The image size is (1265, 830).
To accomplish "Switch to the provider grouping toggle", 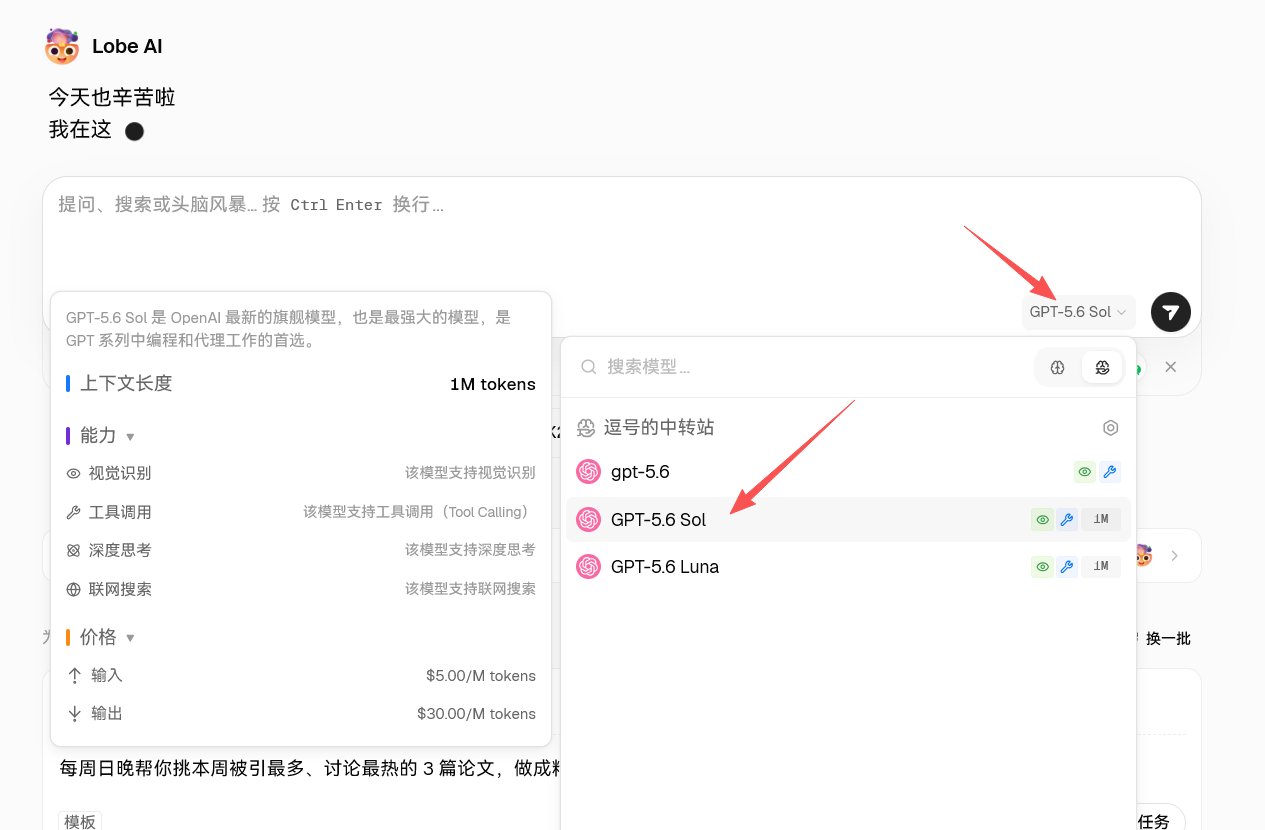I will pos(1102,367).
